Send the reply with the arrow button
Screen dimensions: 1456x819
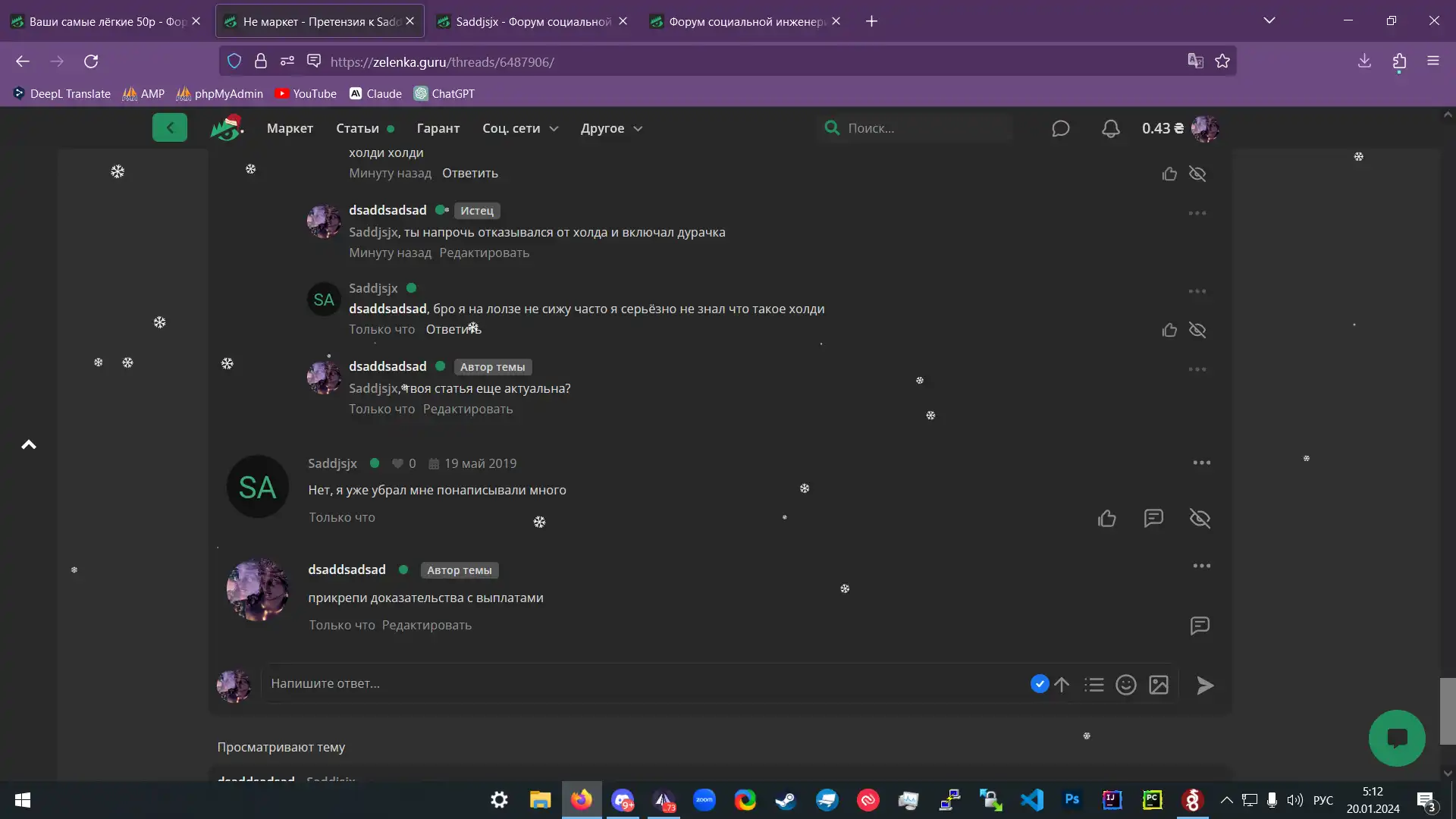[1205, 686]
